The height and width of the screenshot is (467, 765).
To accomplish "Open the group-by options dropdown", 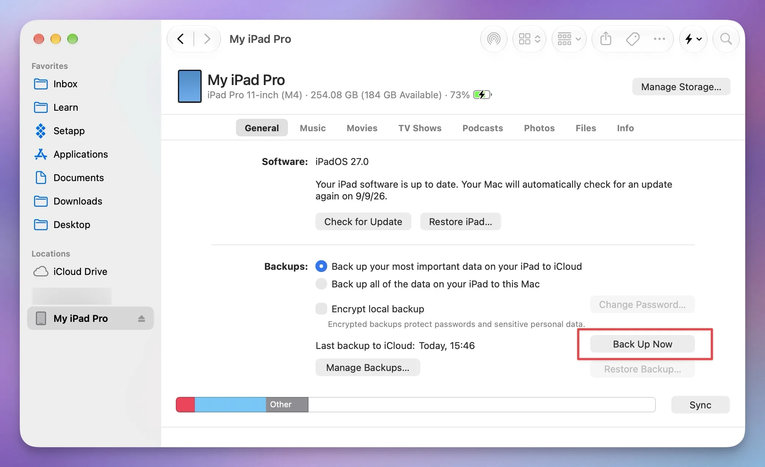I will coord(569,39).
